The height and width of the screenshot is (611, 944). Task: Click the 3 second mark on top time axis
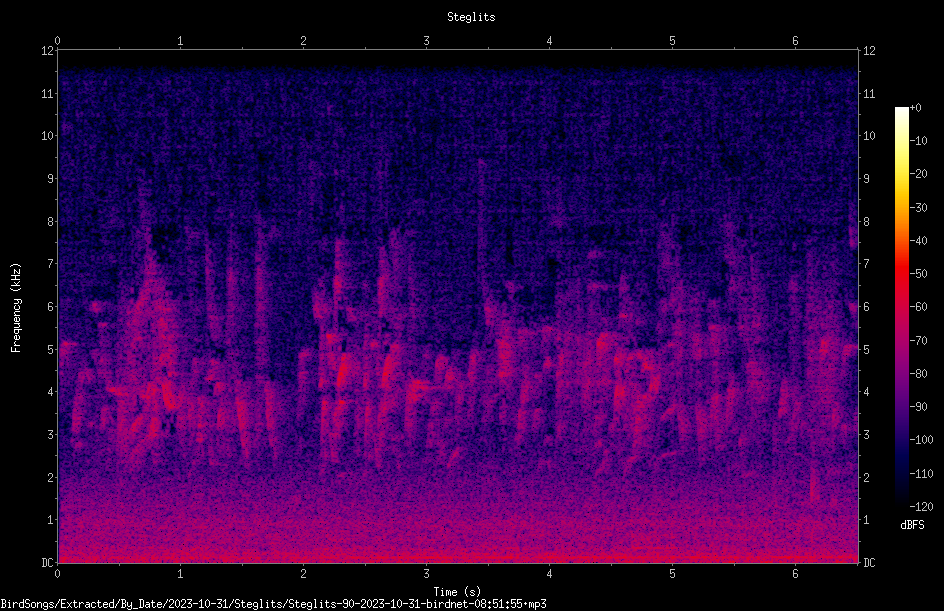[426, 41]
